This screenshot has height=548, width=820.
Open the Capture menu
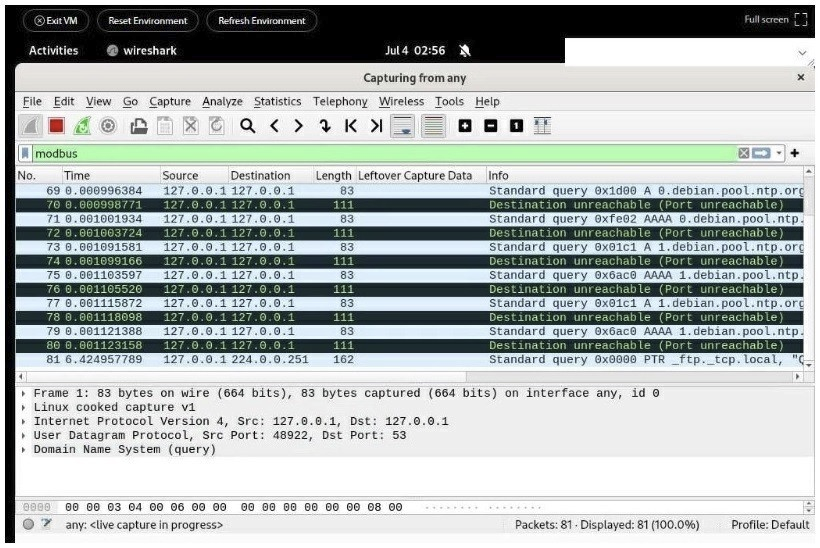point(170,101)
